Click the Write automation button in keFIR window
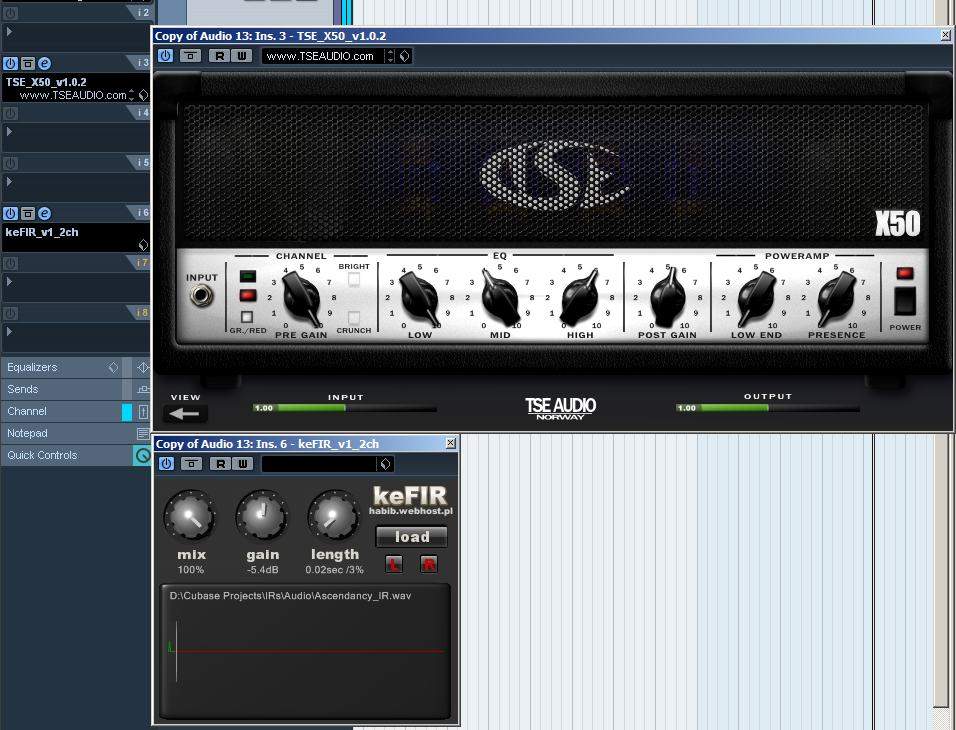This screenshot has height=730, width=956. click(x=241, y=464)
